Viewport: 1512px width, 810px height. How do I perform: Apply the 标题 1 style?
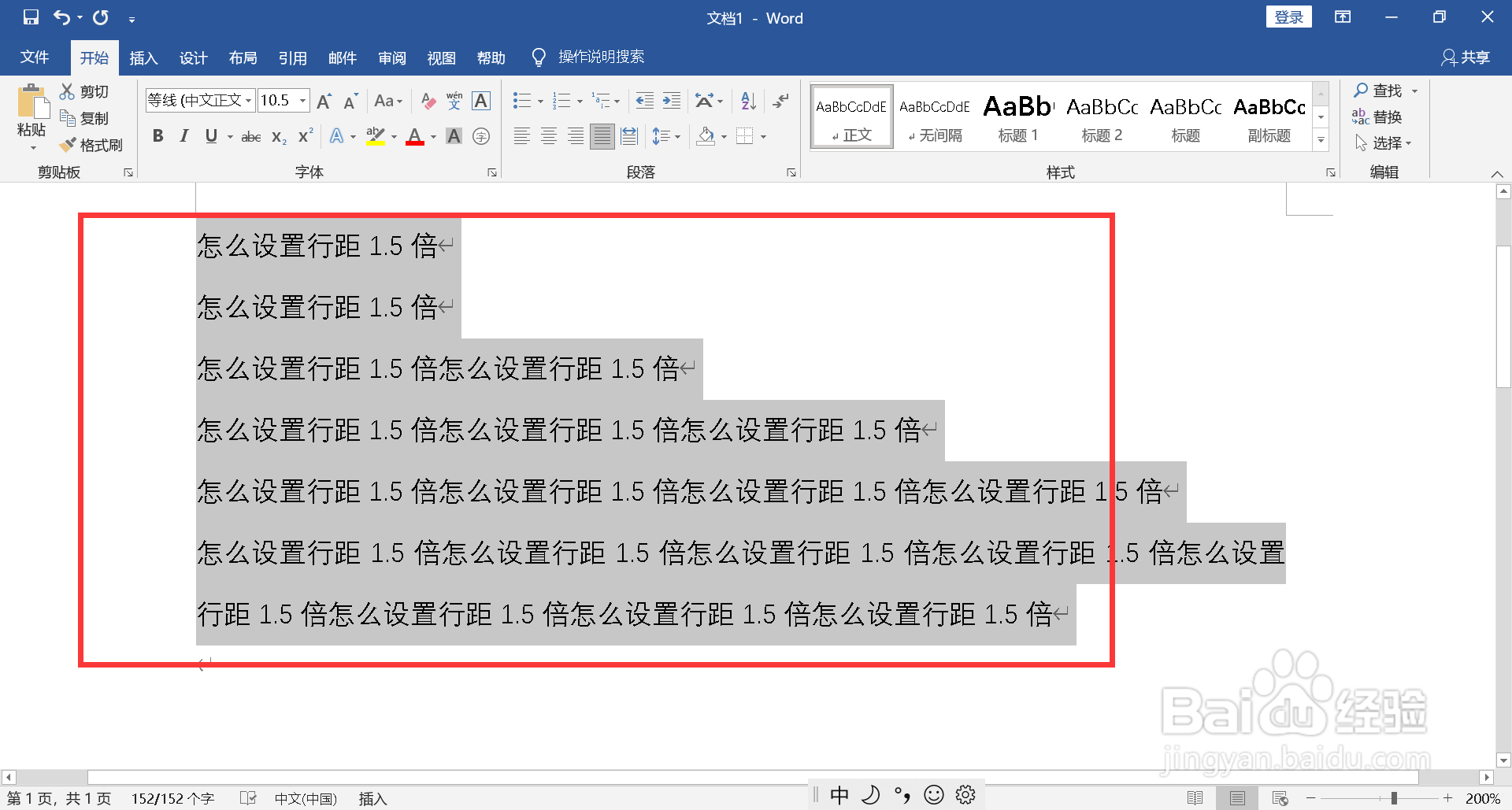point(1018,117)
